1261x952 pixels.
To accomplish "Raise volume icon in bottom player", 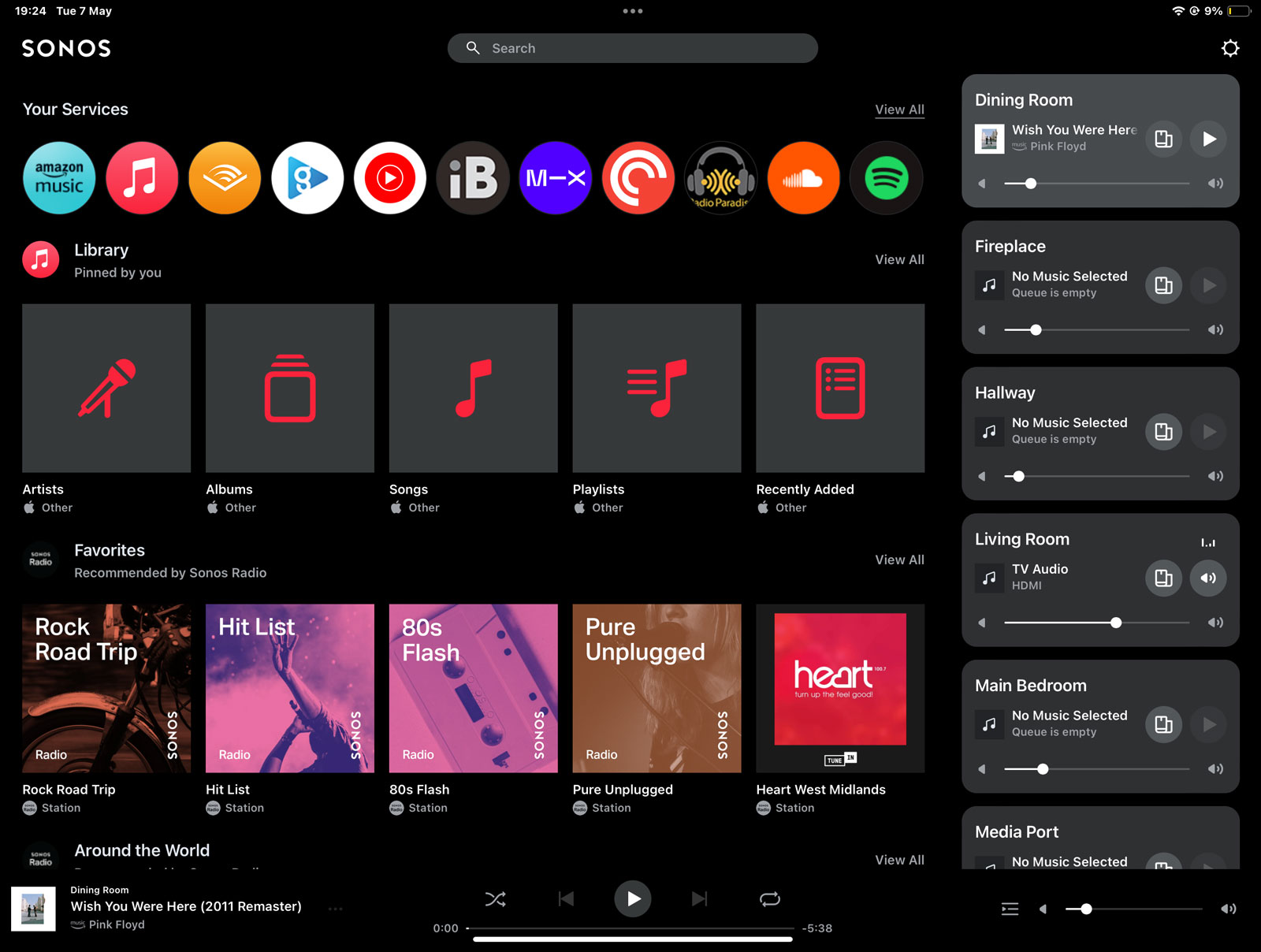I will 1229,909.
